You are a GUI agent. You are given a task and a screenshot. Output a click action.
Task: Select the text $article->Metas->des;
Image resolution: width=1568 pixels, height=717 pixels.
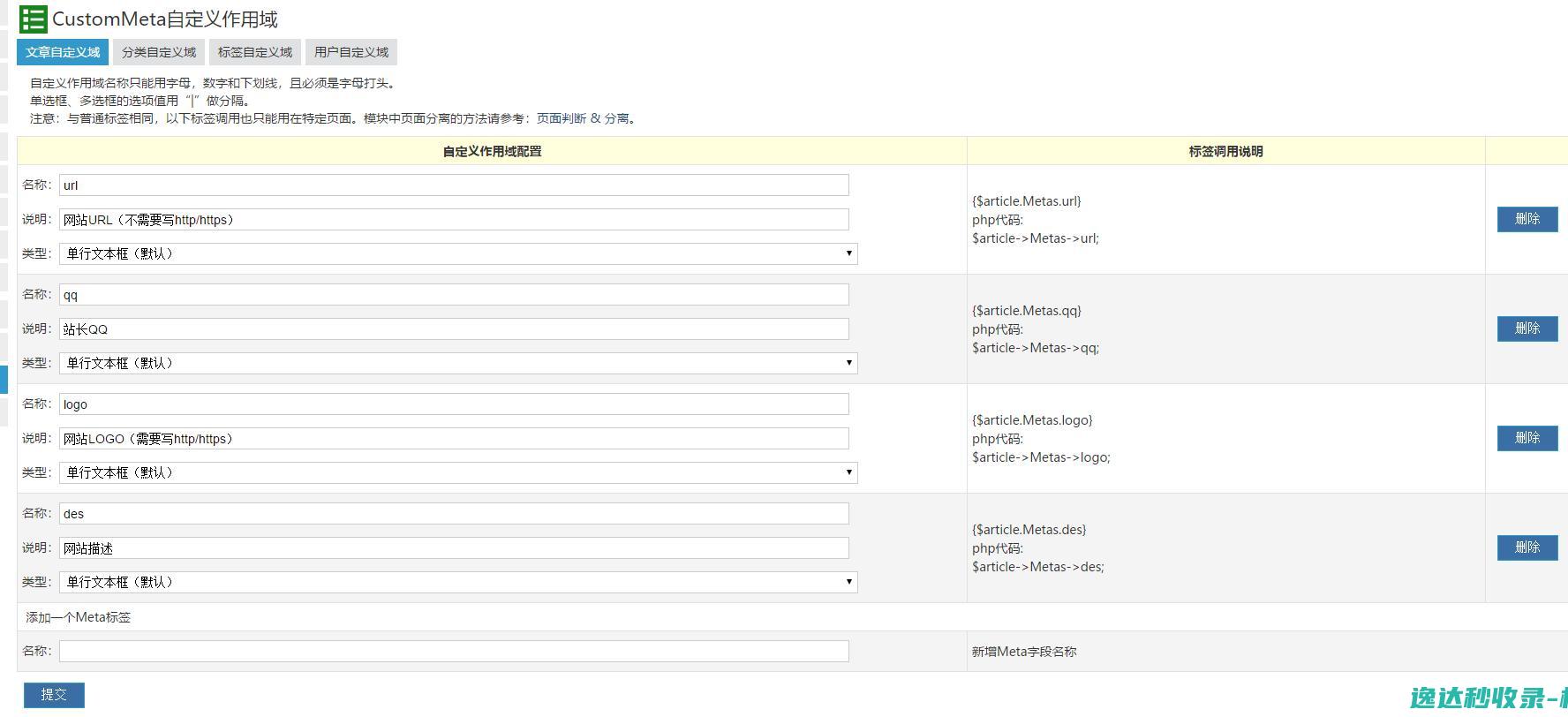(1038, 567)
